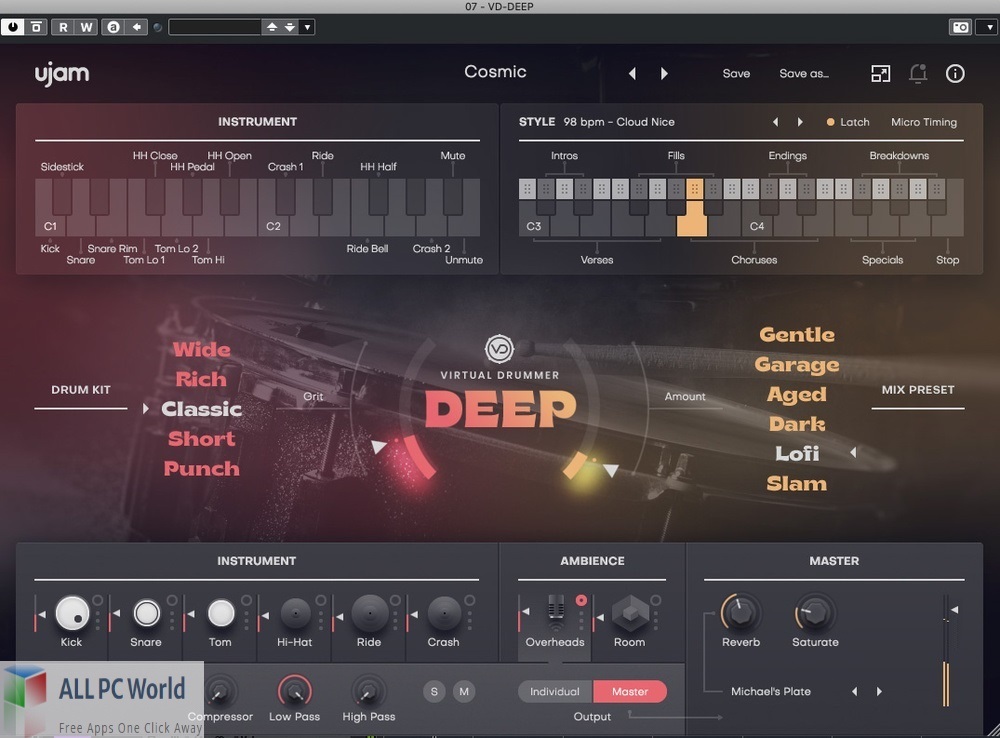Toggle the Crash channel enable indicator

[469, 600]
